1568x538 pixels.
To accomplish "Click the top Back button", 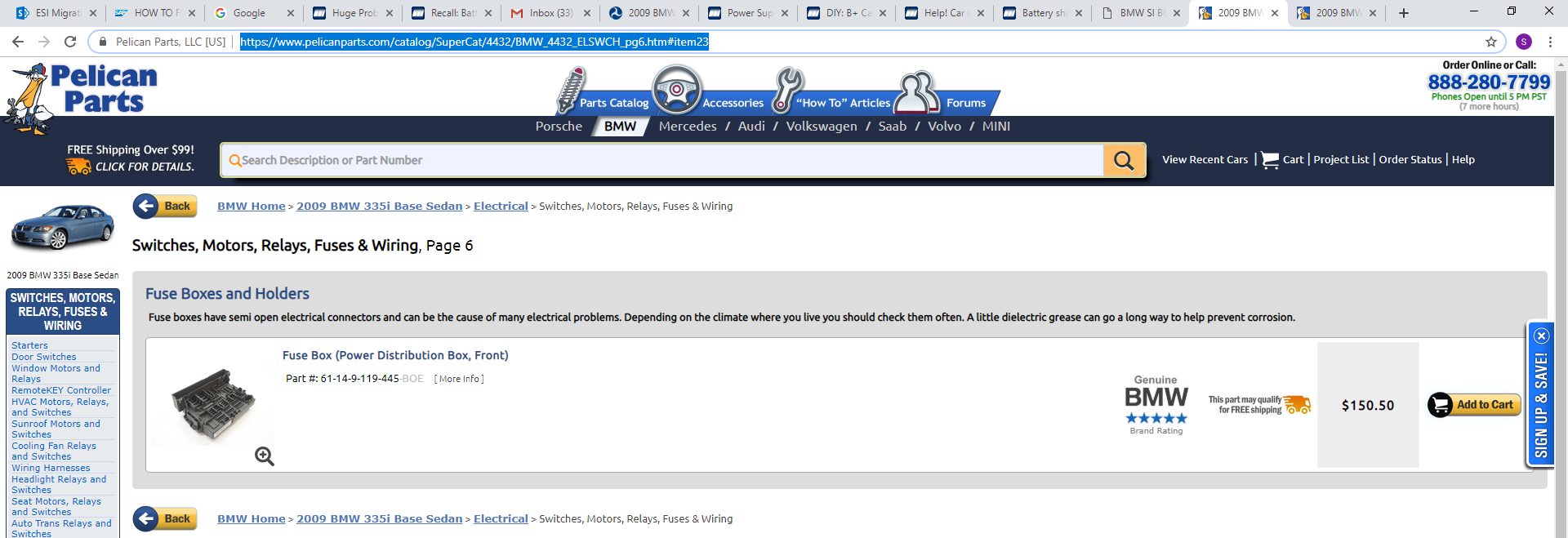I will point(165,207).
